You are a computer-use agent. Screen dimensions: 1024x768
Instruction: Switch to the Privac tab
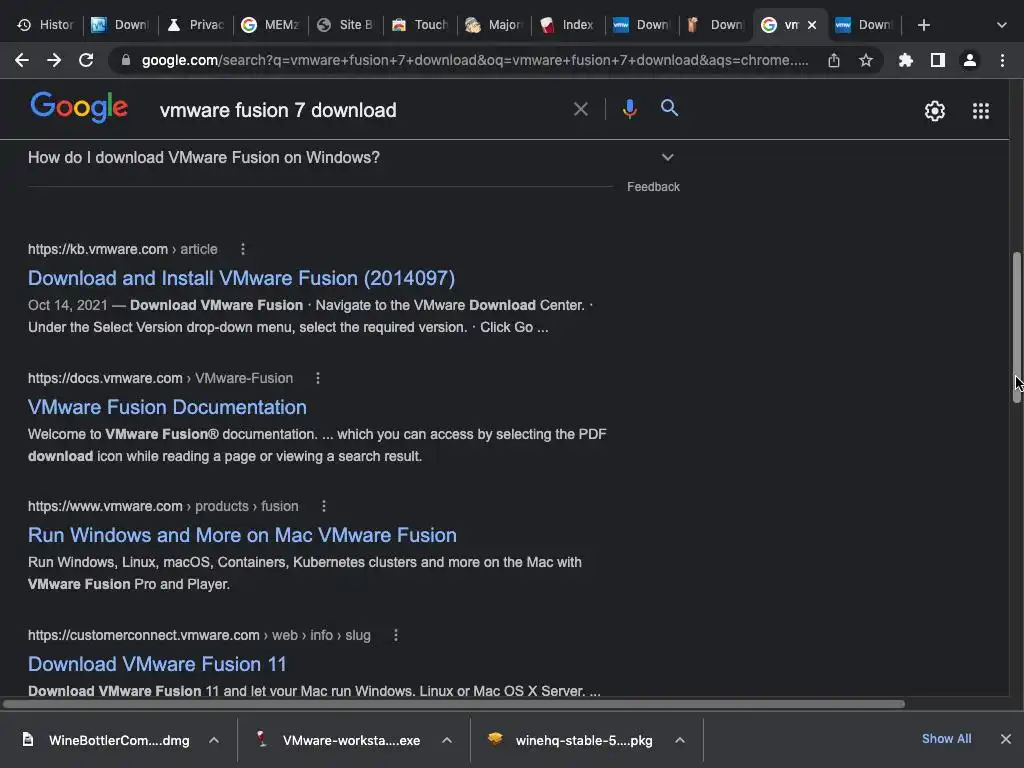[196, 25]
